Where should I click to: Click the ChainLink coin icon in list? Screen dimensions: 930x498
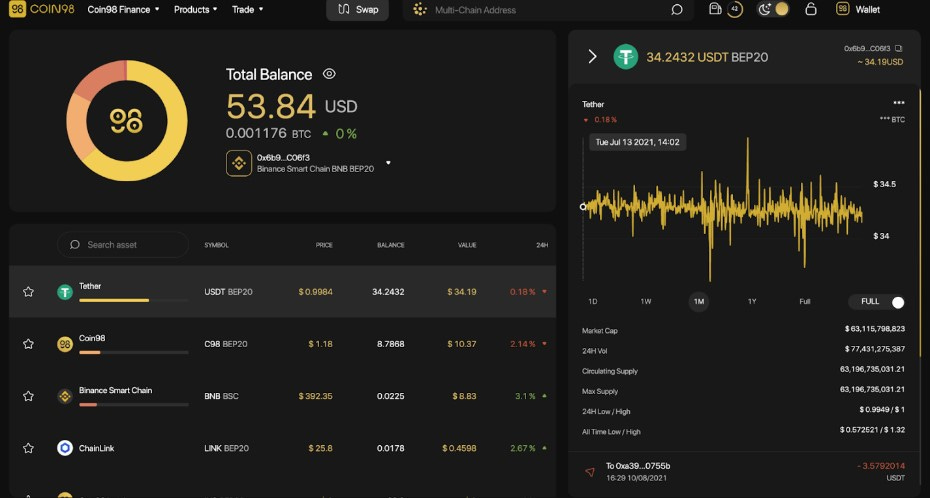pyautogui.click(x=65, y=448)
